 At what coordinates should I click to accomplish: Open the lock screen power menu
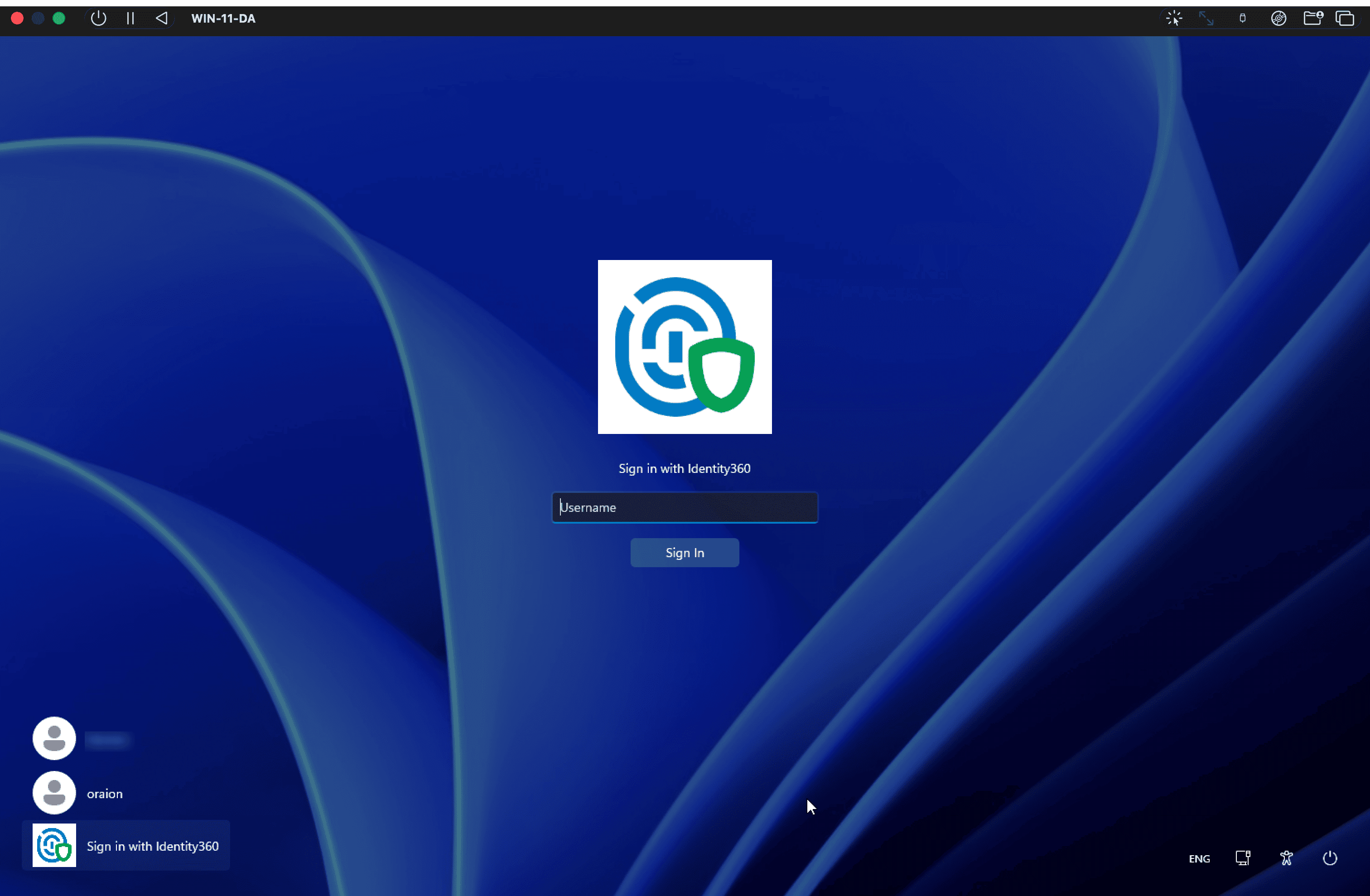click(1330, 858)
